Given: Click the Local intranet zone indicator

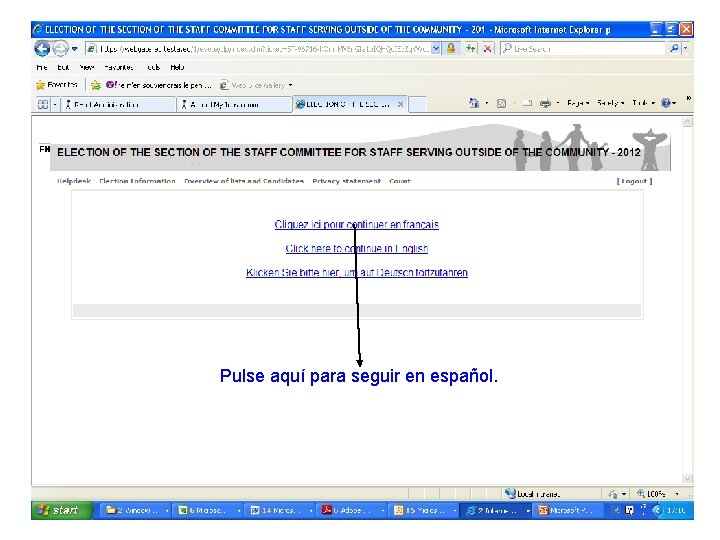Looking at the screenshot, I should [x=533, y=494].
